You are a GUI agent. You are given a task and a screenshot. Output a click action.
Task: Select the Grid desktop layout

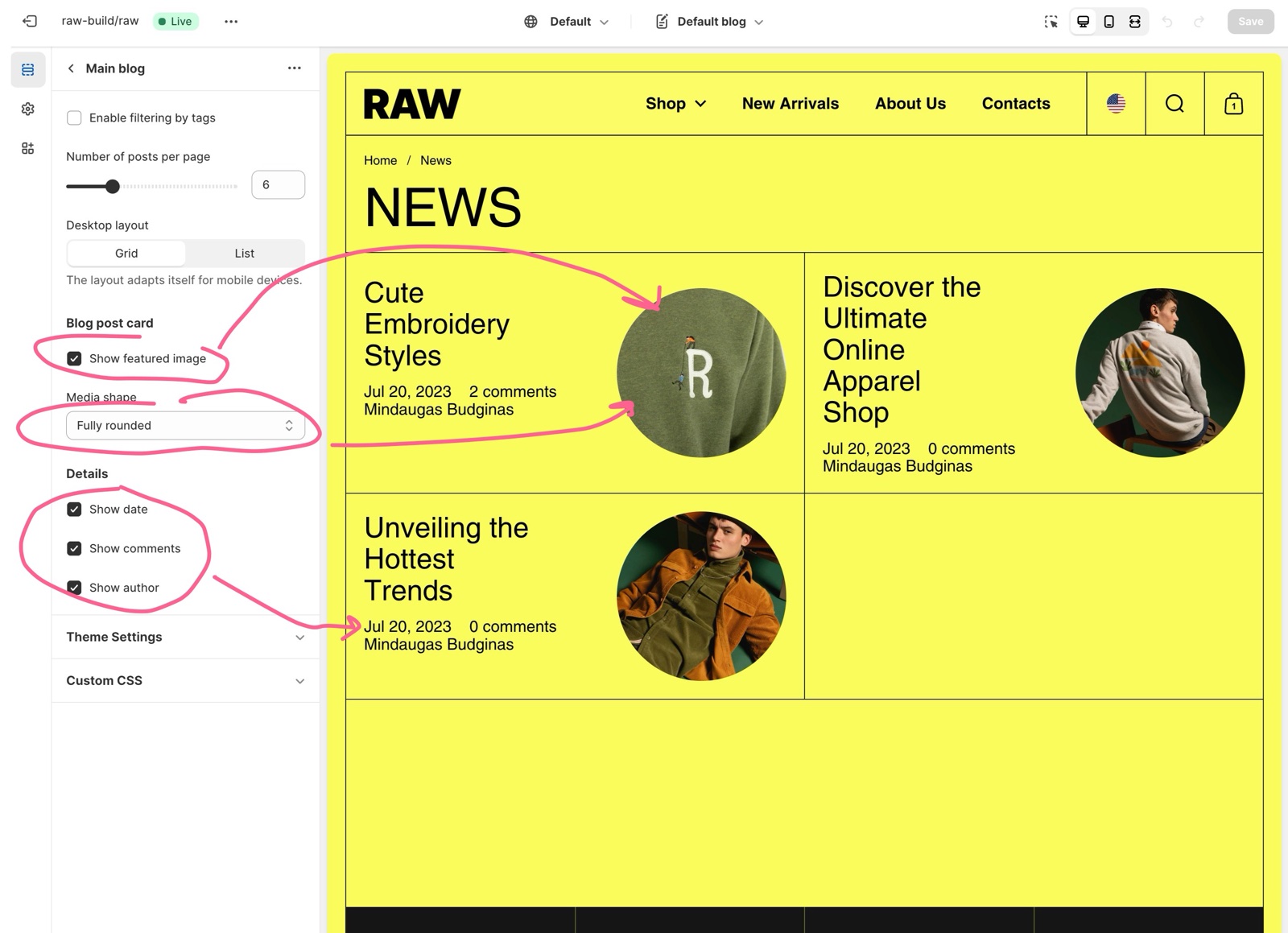click(x=126, y=253)
